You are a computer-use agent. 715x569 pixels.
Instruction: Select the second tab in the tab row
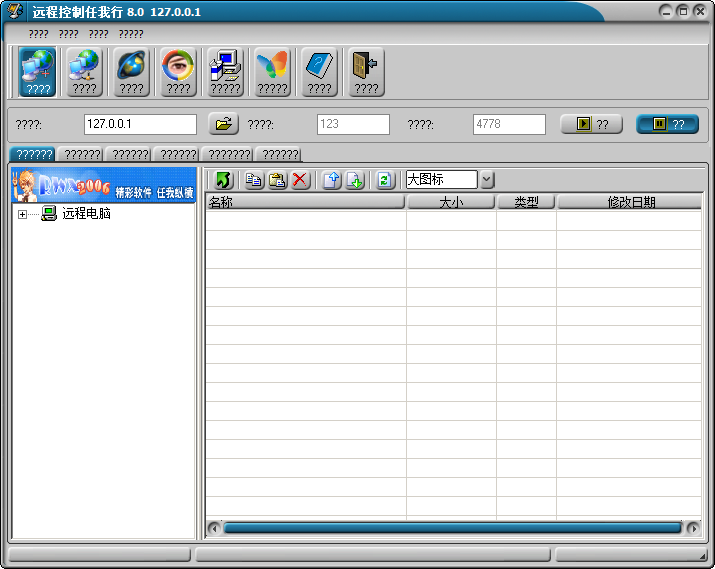coord(82,155)
